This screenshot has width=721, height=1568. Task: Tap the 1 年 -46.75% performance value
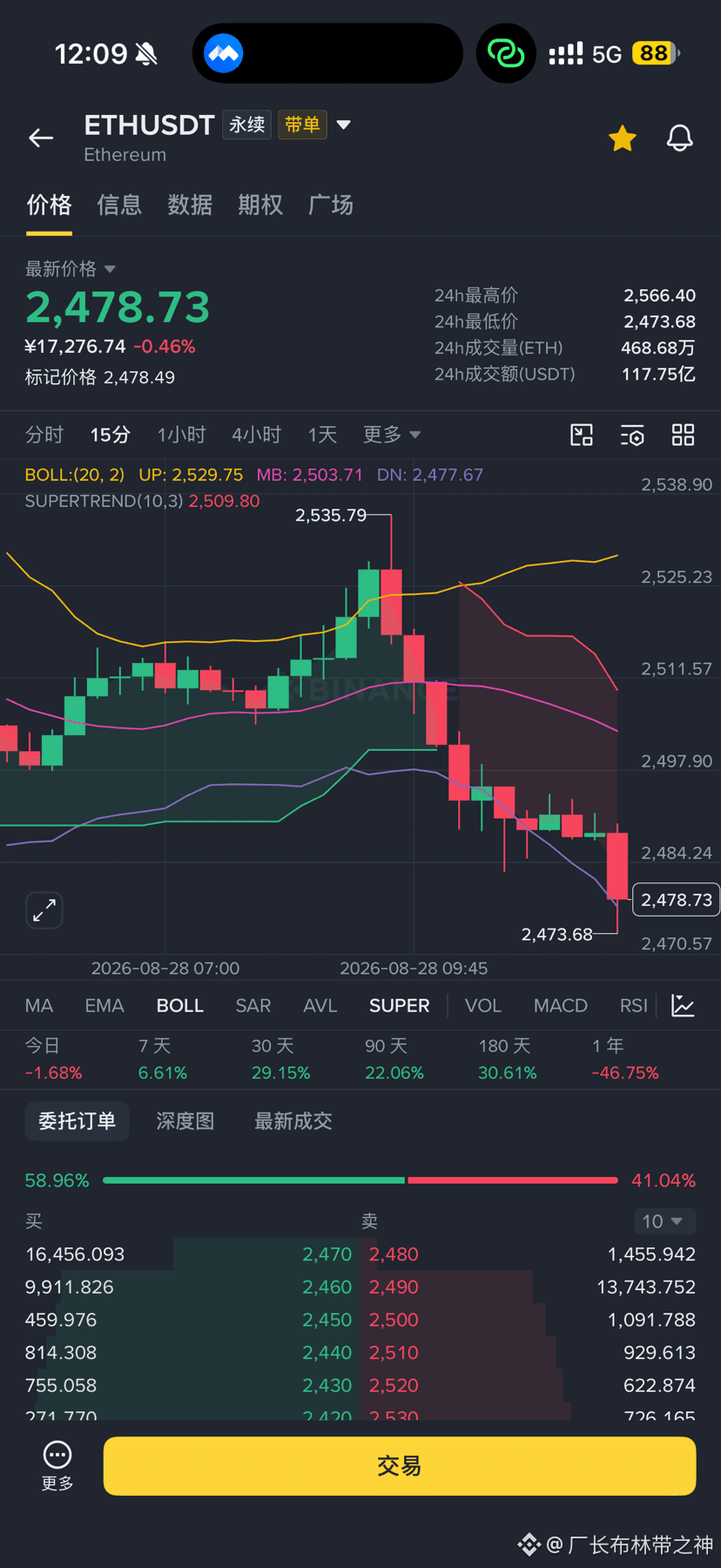tap(625, 1073)
